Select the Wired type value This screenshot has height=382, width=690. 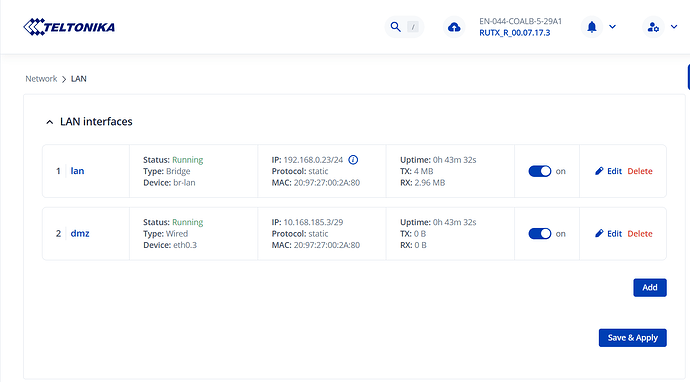click(x=177, y=234)
